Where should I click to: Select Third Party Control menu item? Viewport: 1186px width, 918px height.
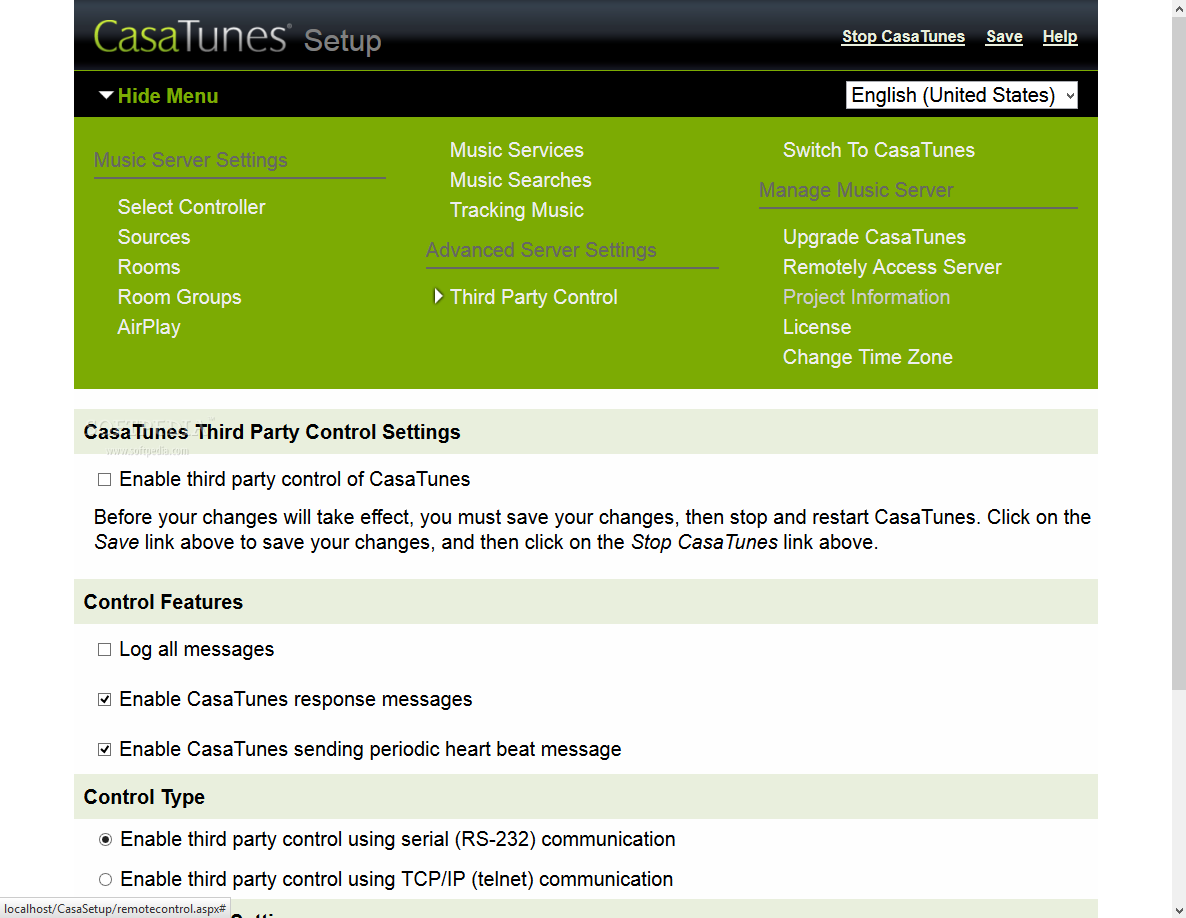tap(533, 297)
